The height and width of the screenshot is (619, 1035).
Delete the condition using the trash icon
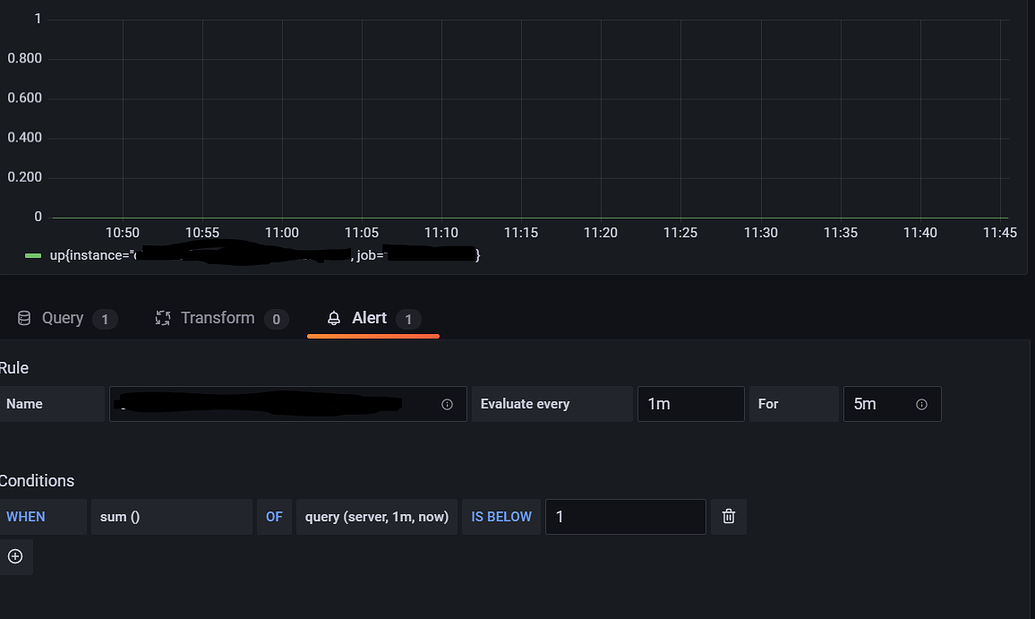click(728, 516)
